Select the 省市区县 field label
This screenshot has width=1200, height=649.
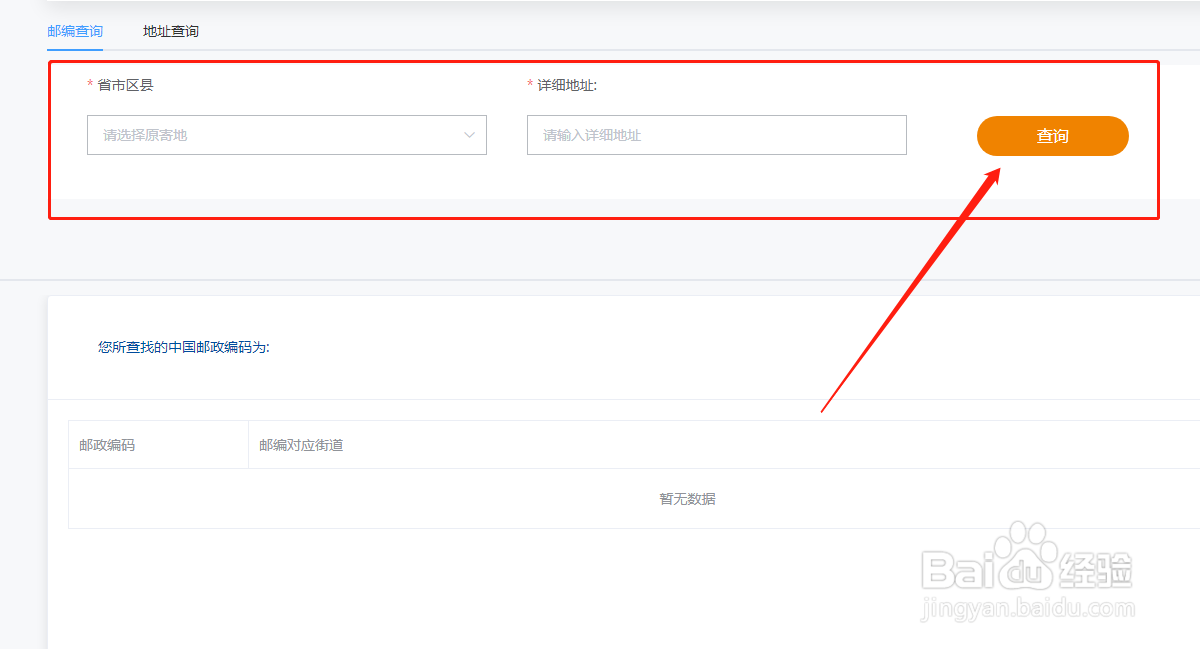tap(125, 85)
